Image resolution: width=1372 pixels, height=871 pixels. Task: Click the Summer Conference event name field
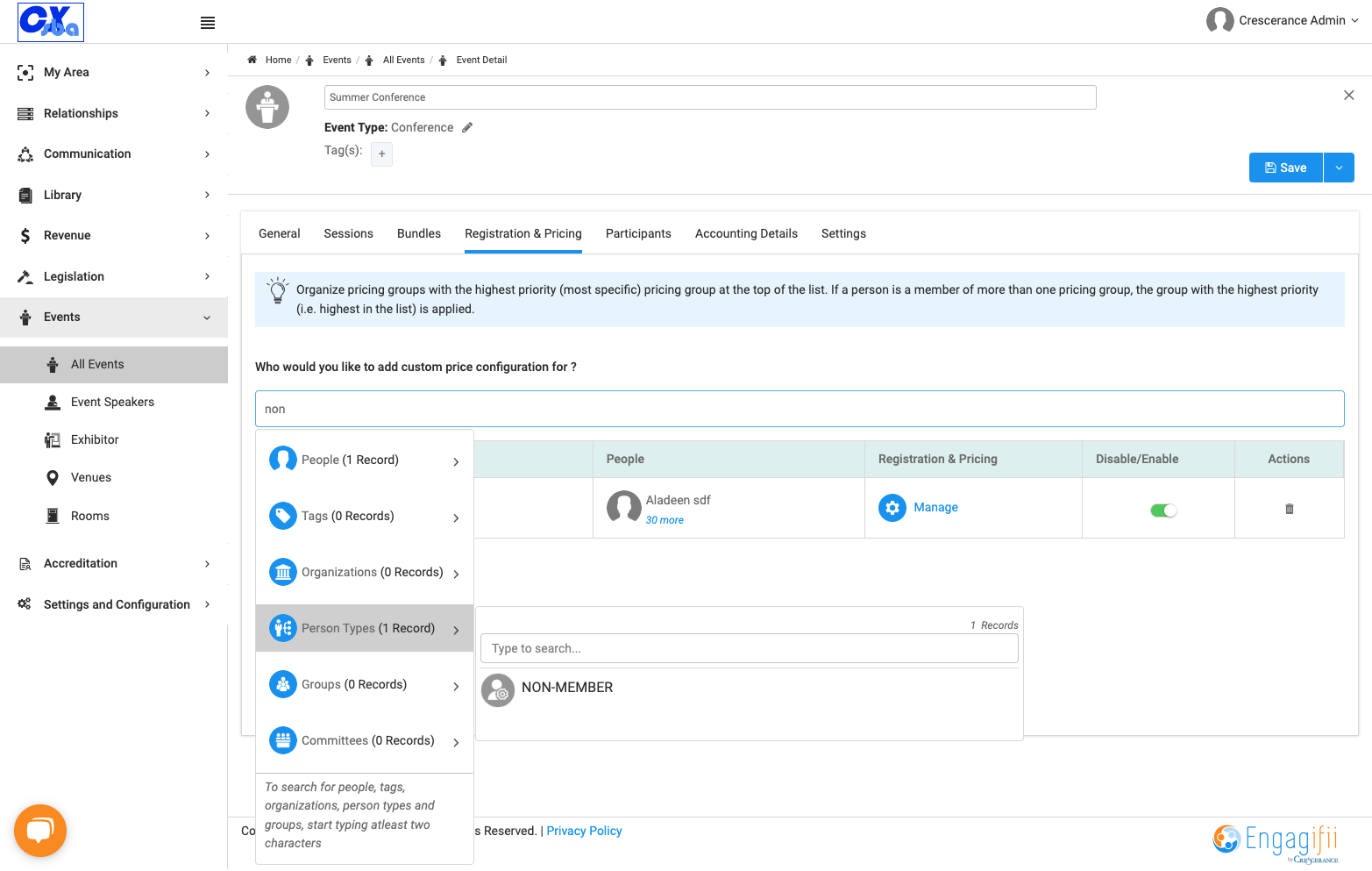[710, 97]
